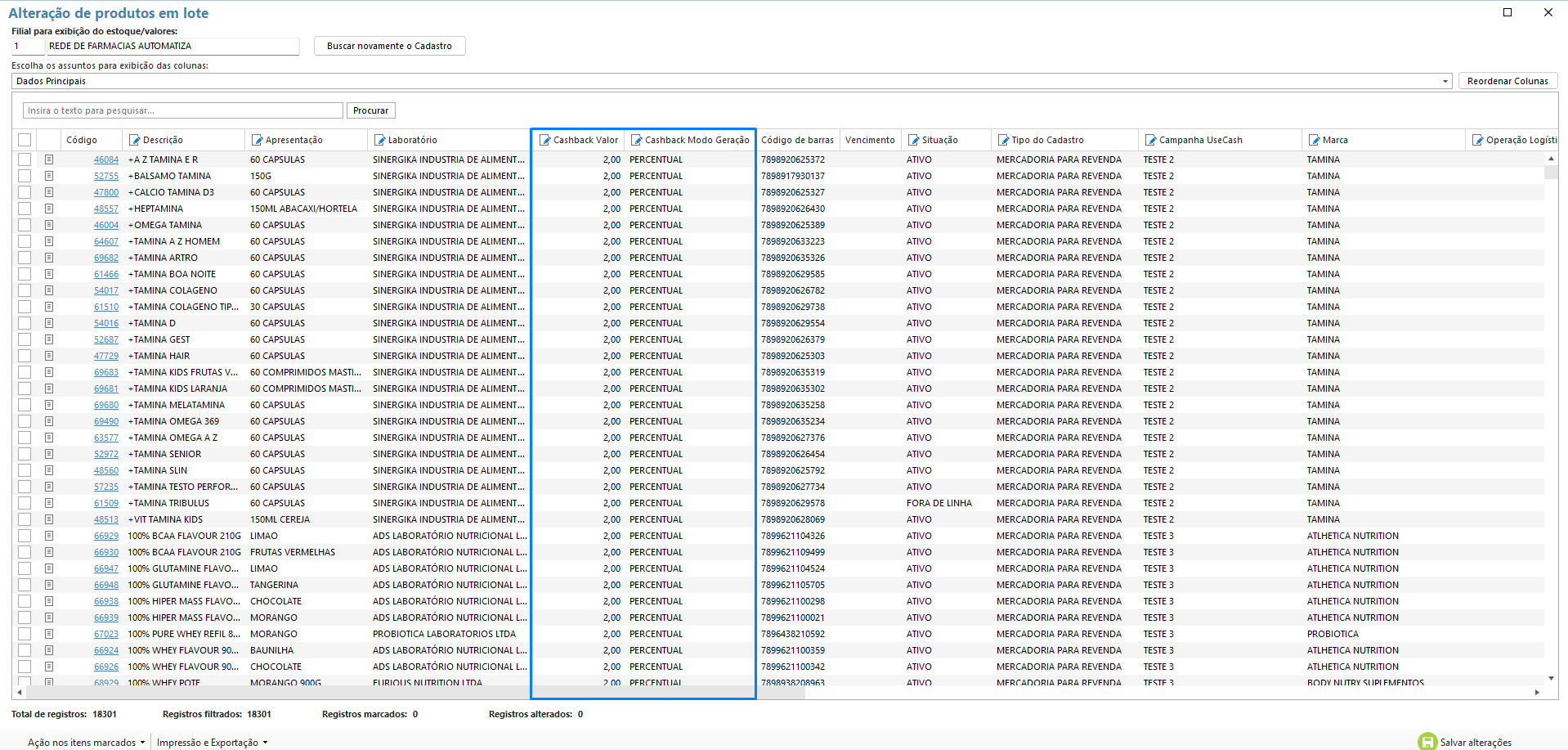Open the Ação nos itens marcados menu
Image resolution: width=1568 pixels, height=750 pixels.
(86, 743)
